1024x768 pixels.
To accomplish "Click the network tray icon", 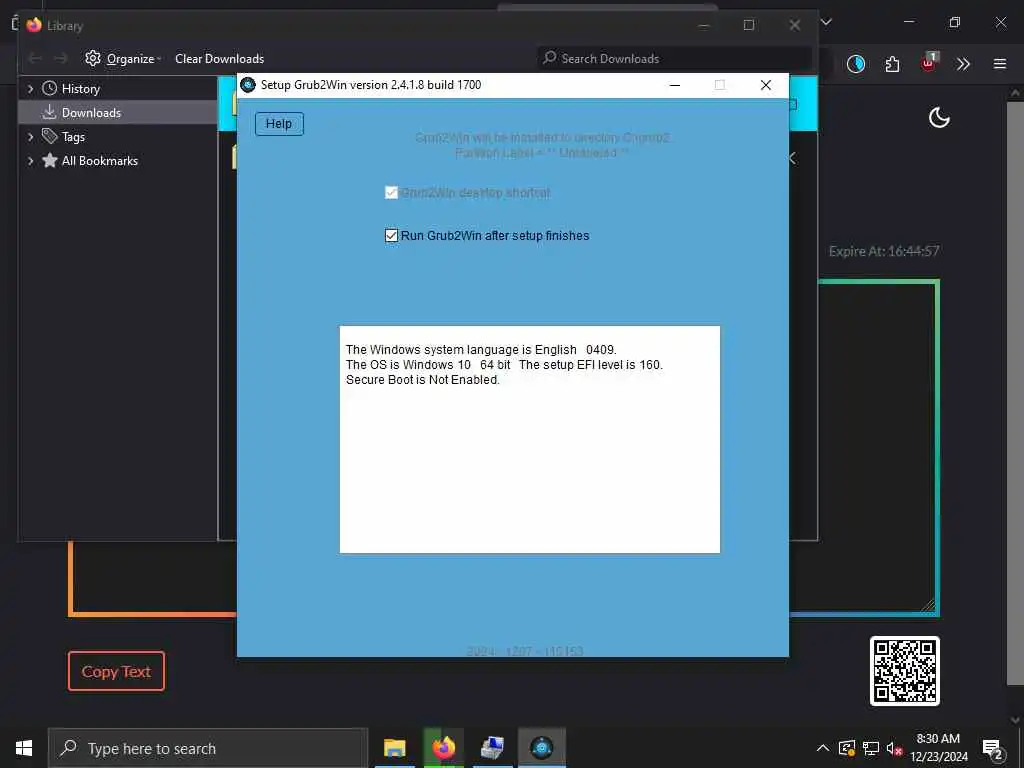I will click(871, 748).
